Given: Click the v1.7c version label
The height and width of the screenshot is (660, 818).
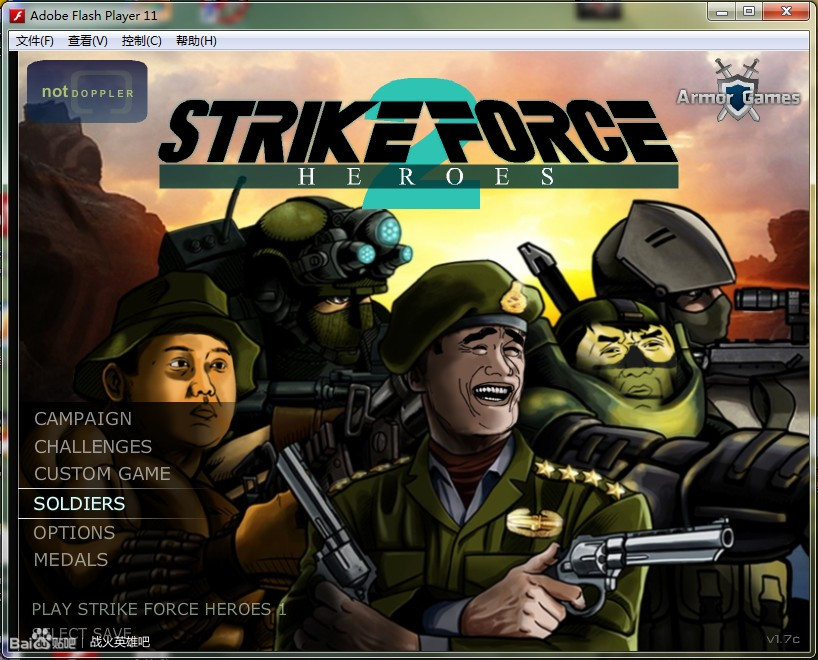Looking at the screenshot, I should coord(784,639).
